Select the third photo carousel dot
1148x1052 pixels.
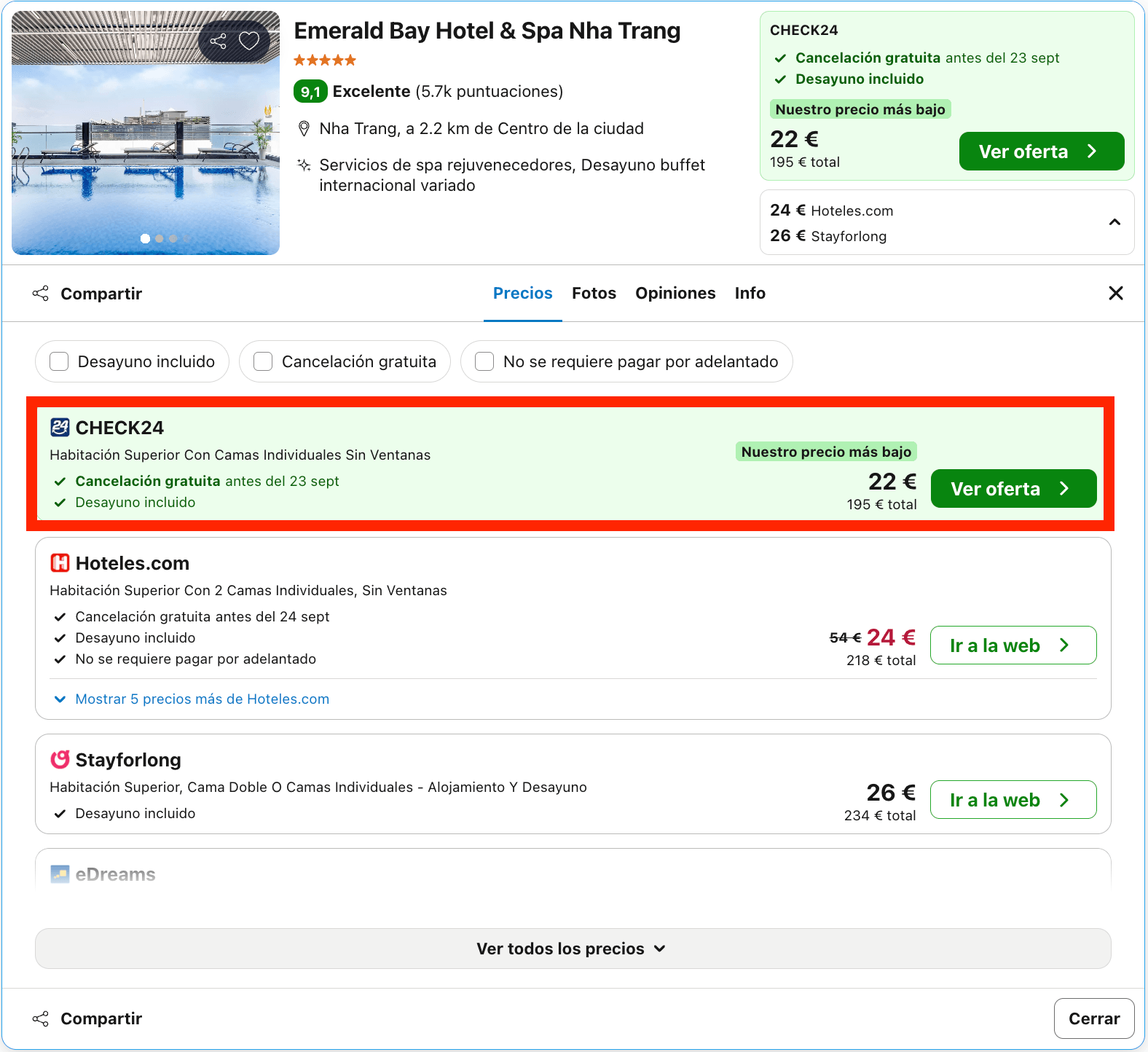173,238
